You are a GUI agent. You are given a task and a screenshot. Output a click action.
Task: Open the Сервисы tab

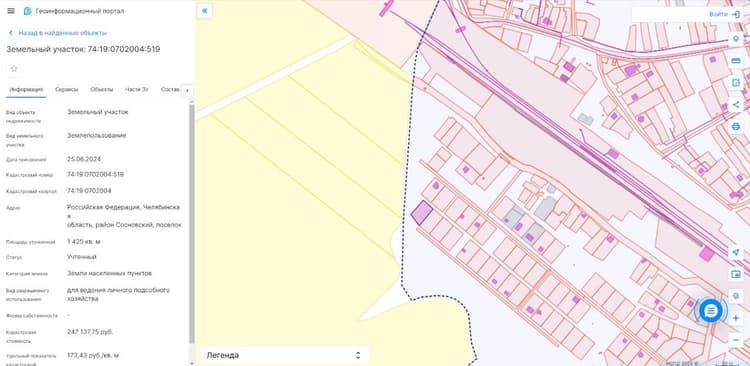[66, 89]
